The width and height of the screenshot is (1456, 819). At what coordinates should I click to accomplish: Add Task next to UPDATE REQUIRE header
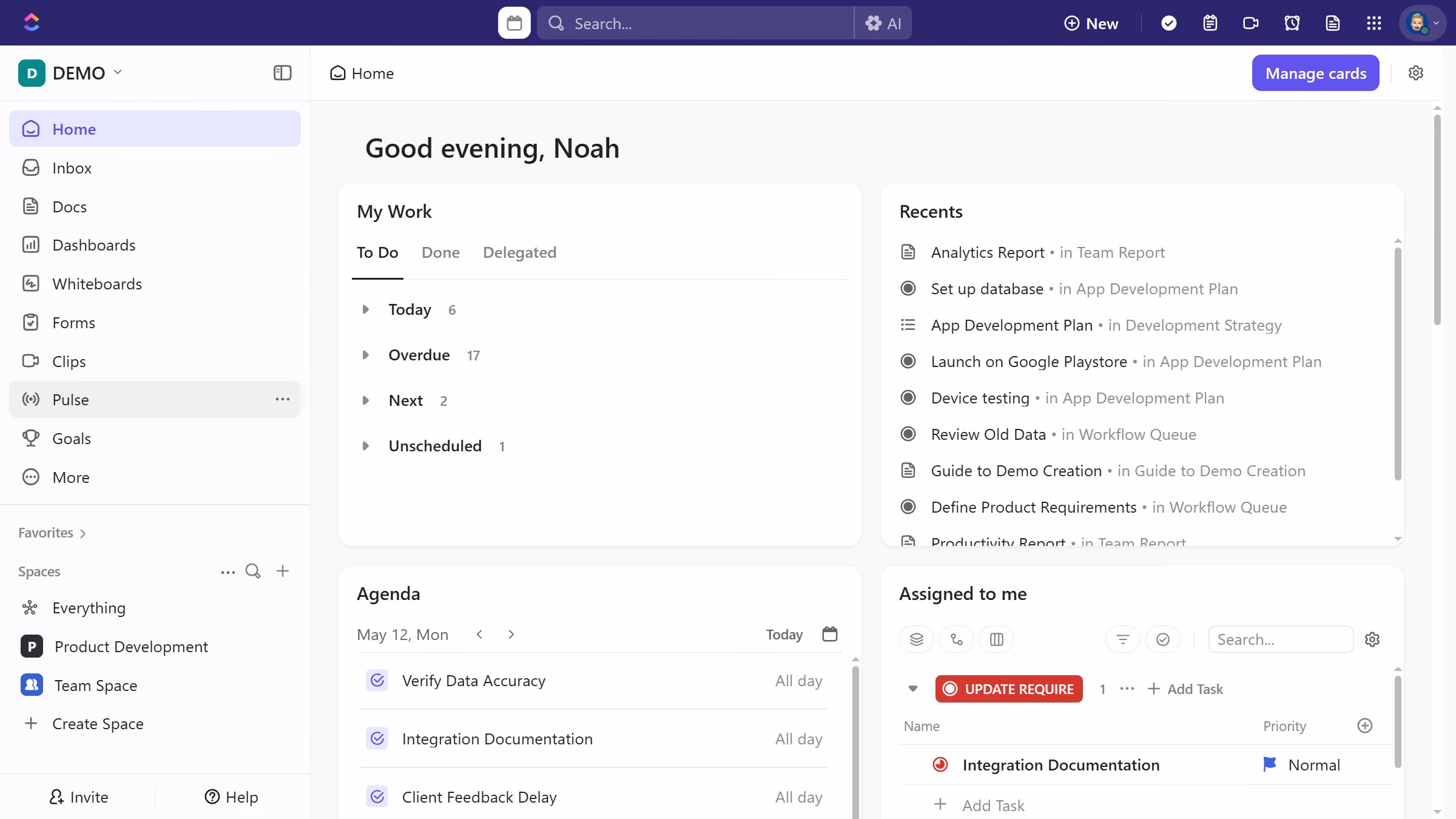click(x=1185, y=689)
